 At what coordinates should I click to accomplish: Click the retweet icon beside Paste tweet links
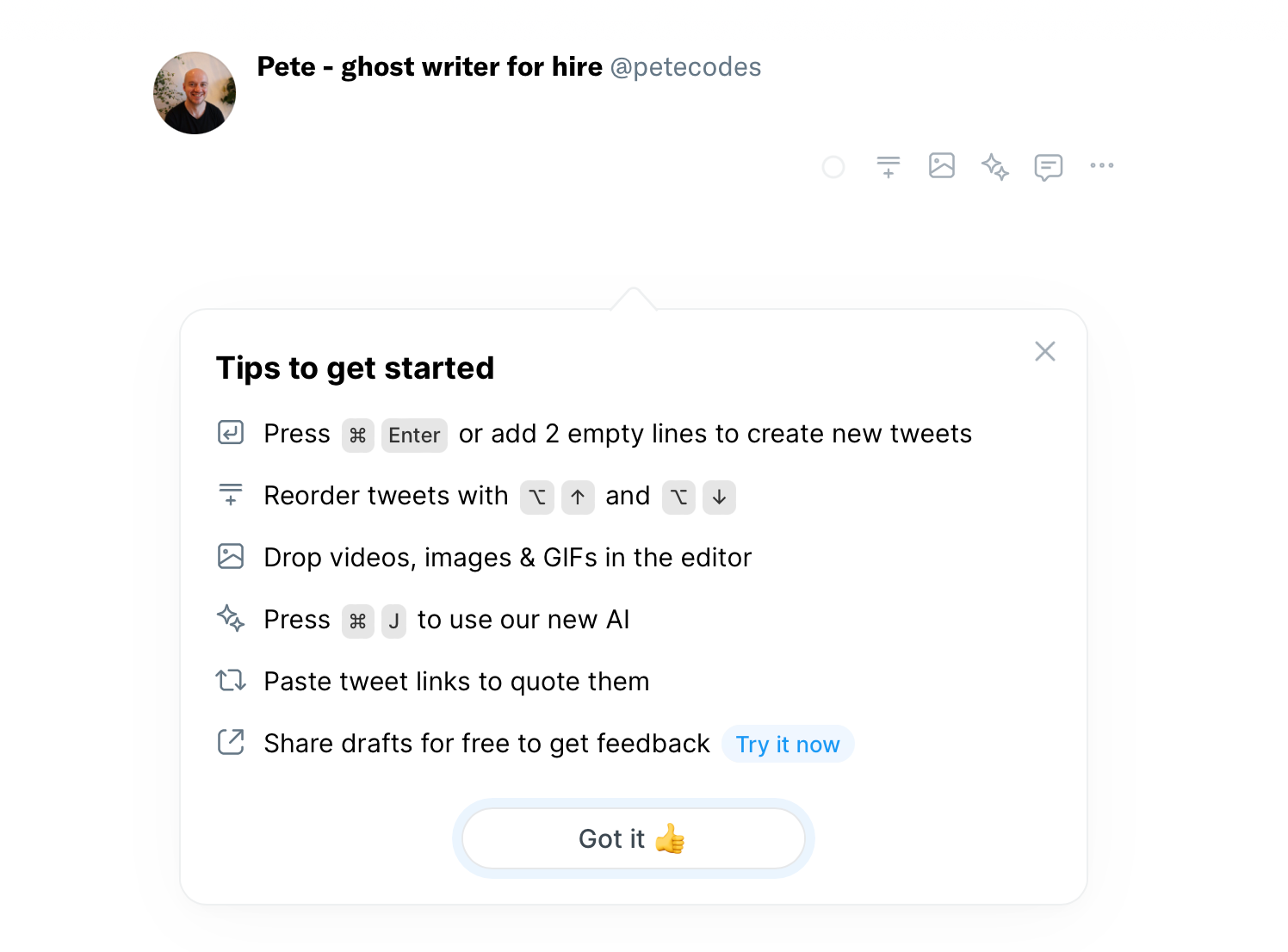[231, 681]
